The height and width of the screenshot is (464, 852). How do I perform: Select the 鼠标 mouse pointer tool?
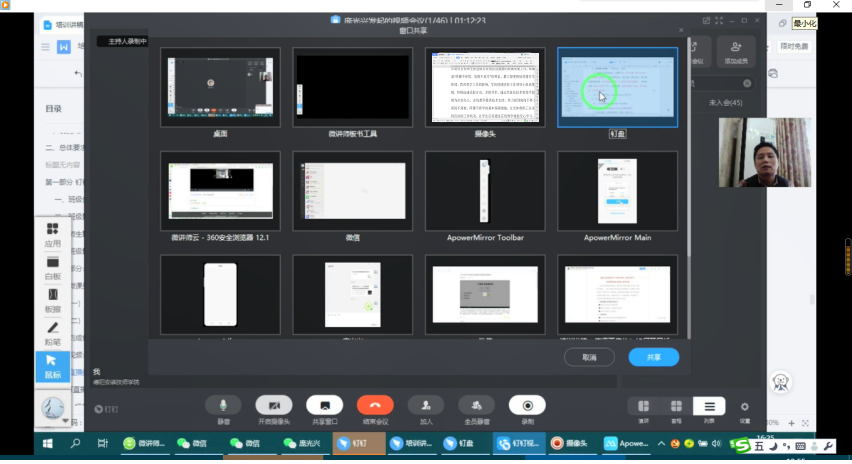52,365
